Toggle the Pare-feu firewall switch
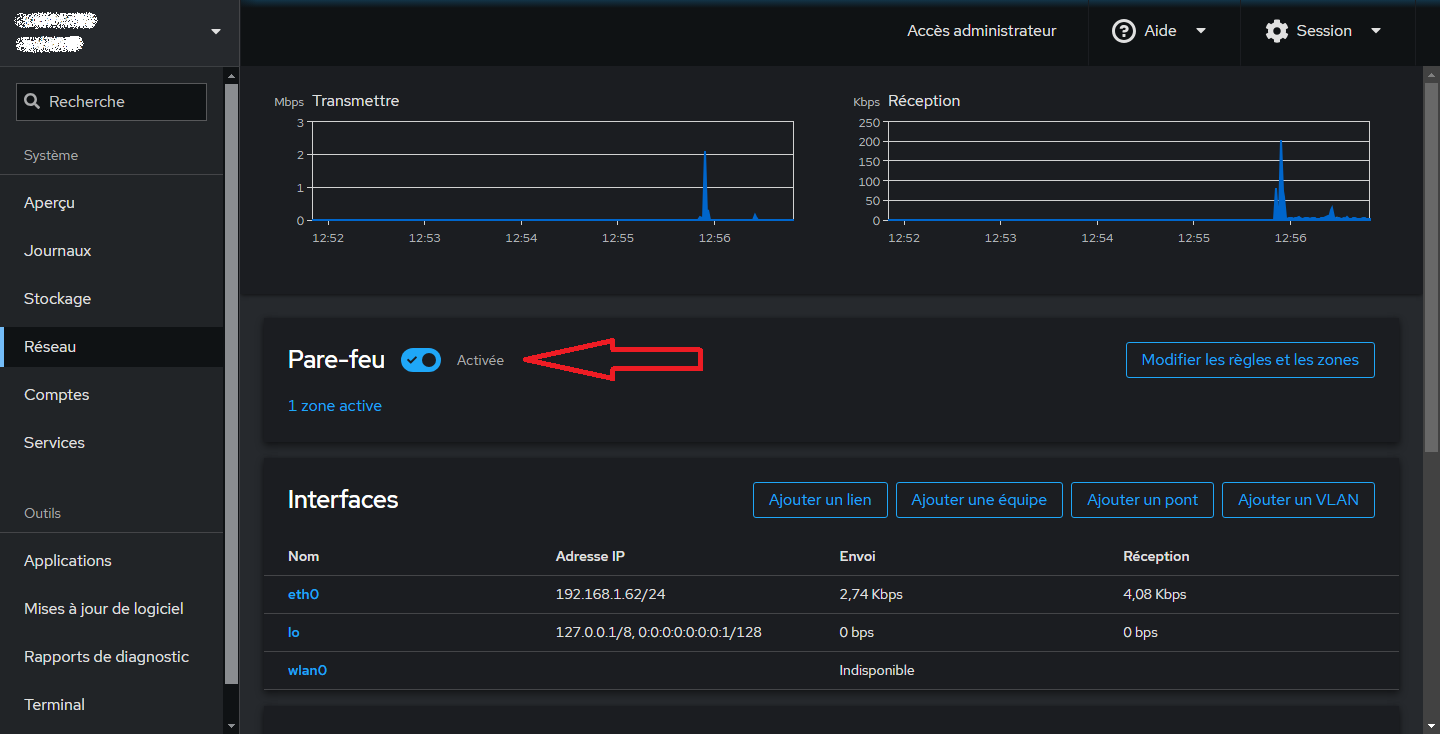This screenshot has width=1440, height=734. [x=421, y=360]
